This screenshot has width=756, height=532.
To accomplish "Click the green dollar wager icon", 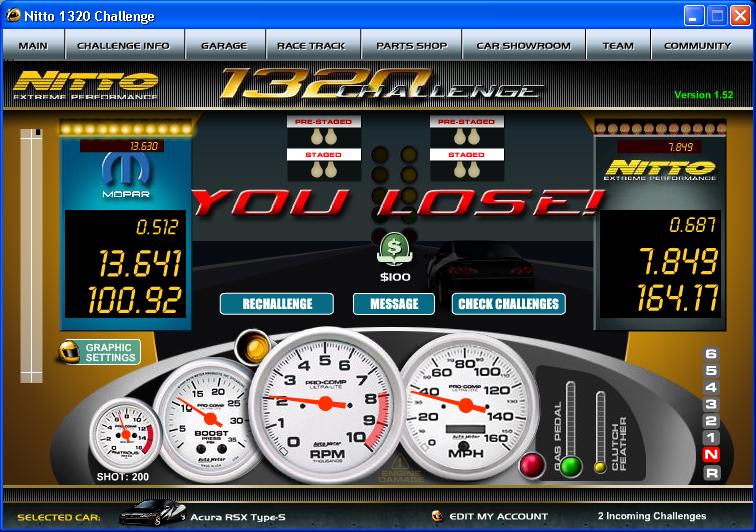I will (394, 249).
